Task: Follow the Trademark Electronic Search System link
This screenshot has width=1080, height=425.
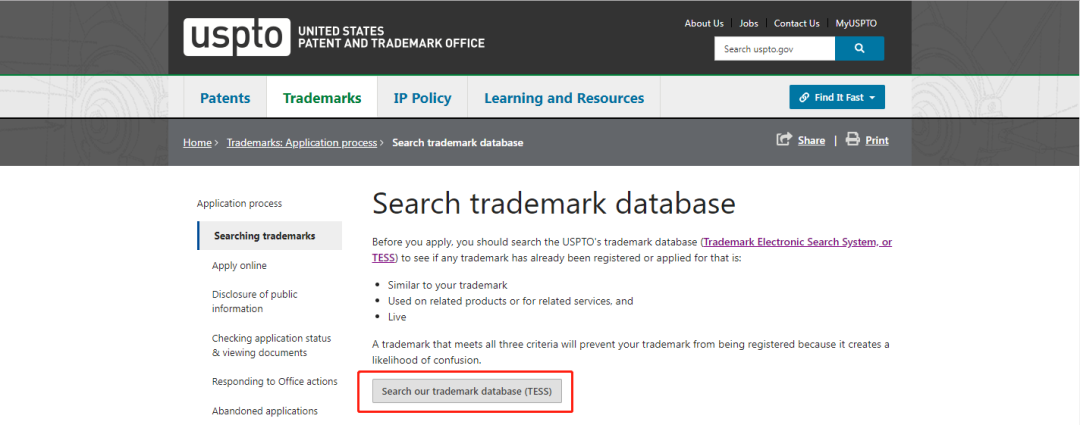Action: pyautogui.click(x=797, y=243)
